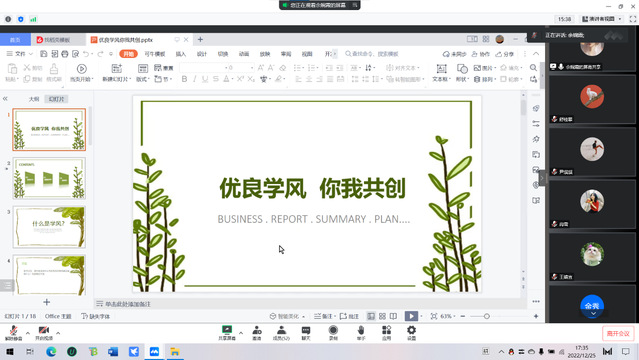The width and height of the screenshot is (639, 360).
Task: Unmute microphone in meeting toolbar
Action: [x=13, y=333]
